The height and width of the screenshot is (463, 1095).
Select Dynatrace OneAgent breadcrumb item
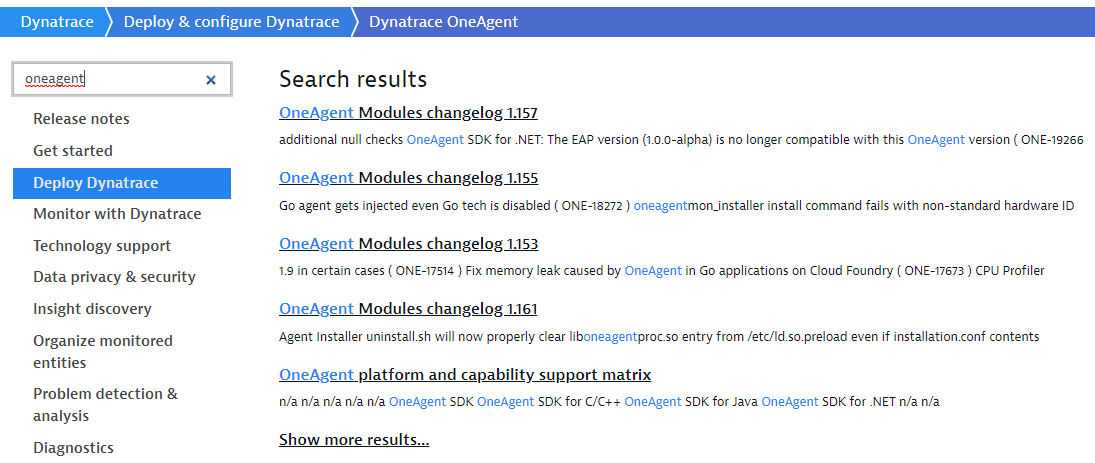(443, 22)
